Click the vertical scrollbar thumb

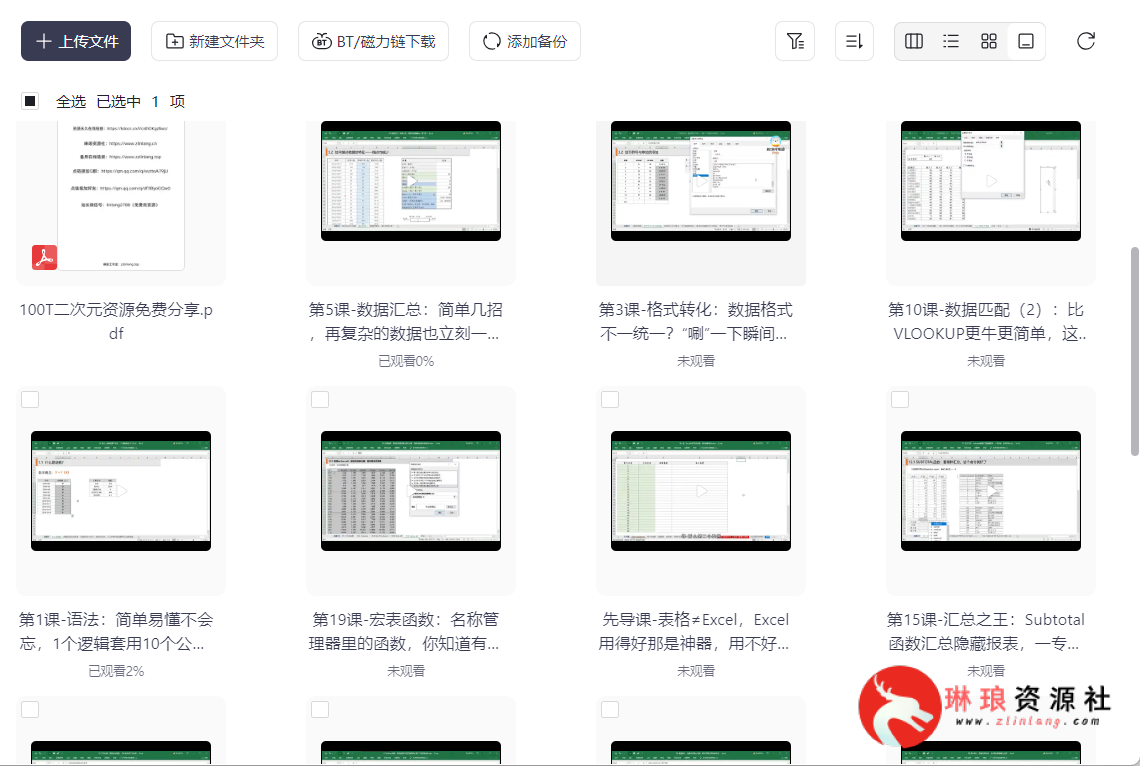tap(1134, 352)
